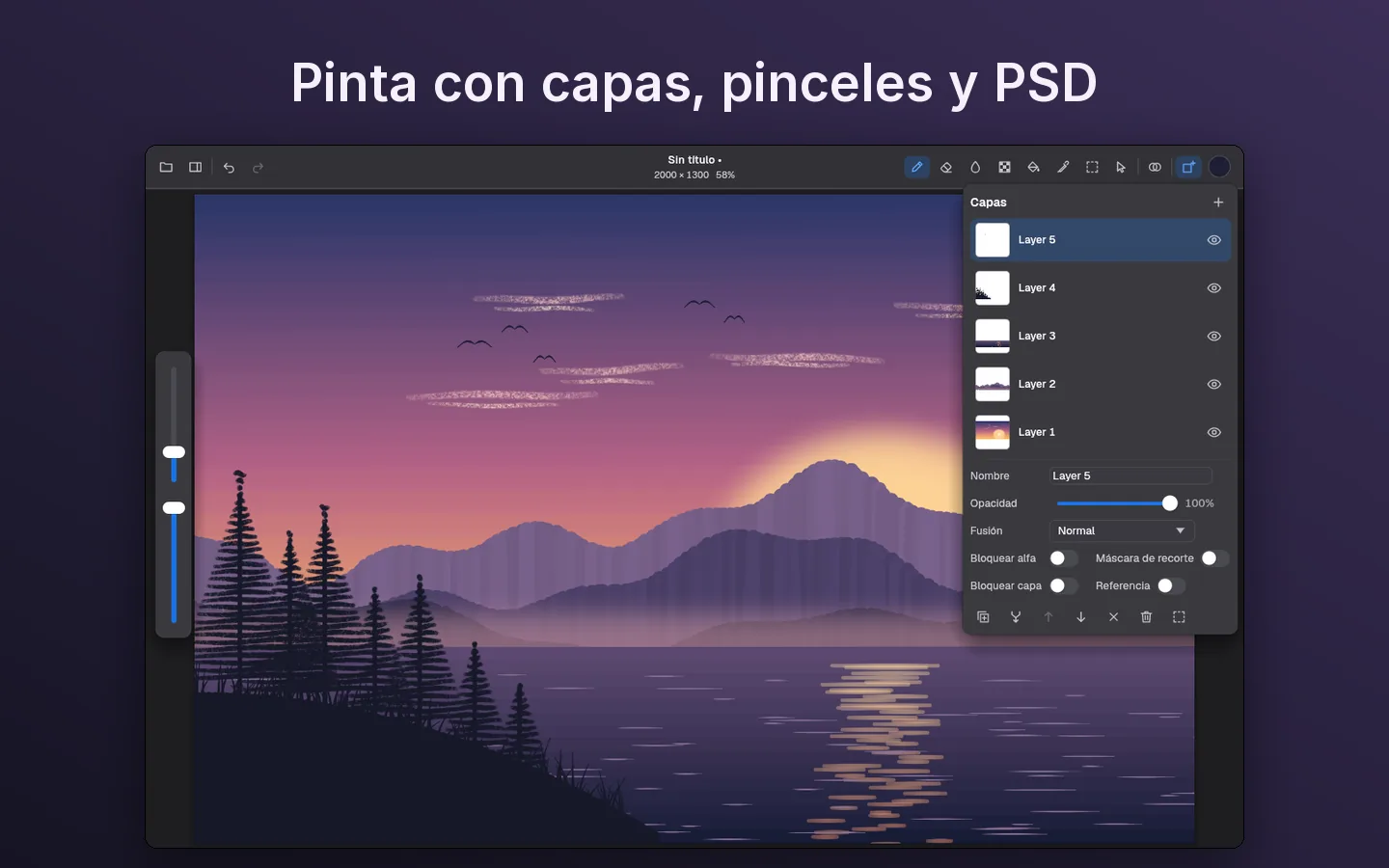Click the X clear layer icon
This screenshot has height=868, width=1389.
point(1113,617)
